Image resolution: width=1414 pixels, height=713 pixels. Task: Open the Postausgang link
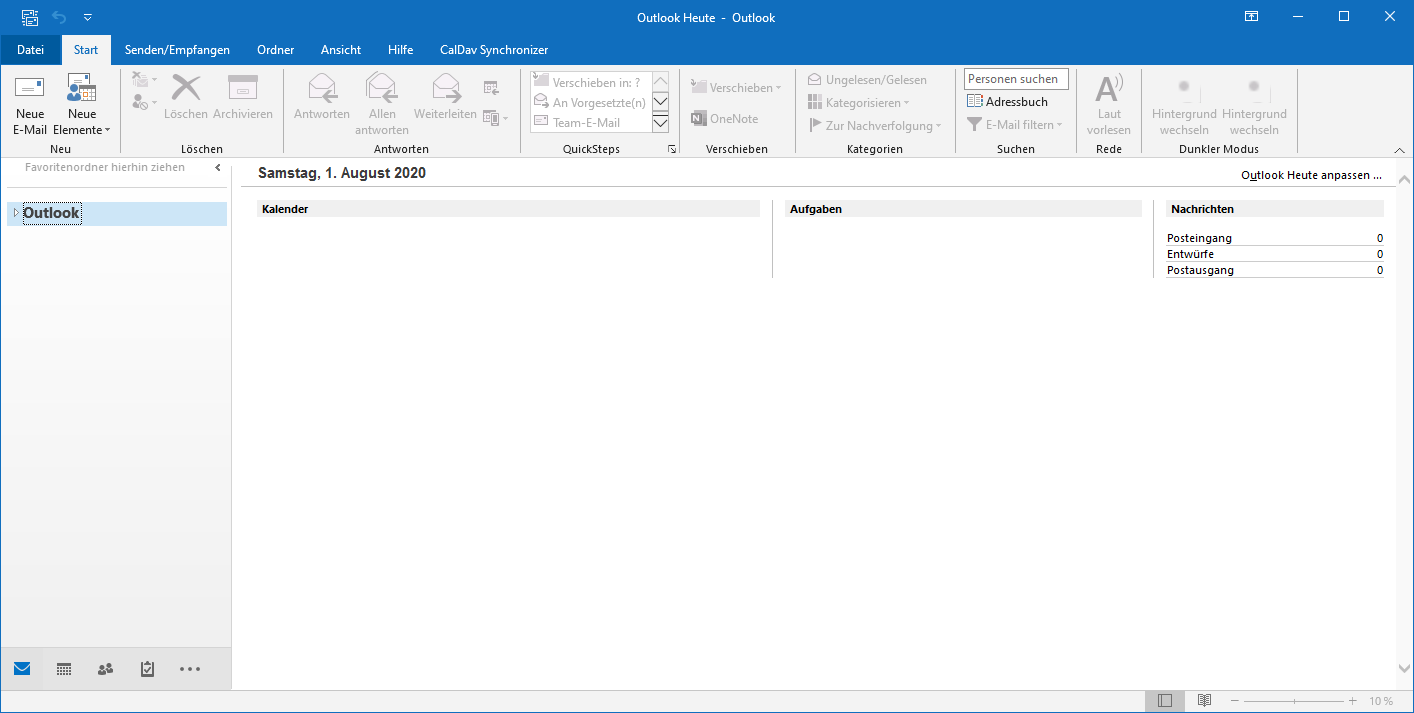[x=1200, y=270]
